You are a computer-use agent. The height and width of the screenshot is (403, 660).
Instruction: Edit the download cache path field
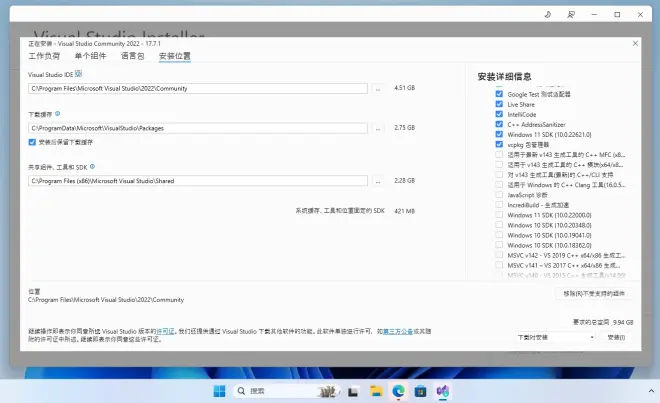tap(198, 128)
